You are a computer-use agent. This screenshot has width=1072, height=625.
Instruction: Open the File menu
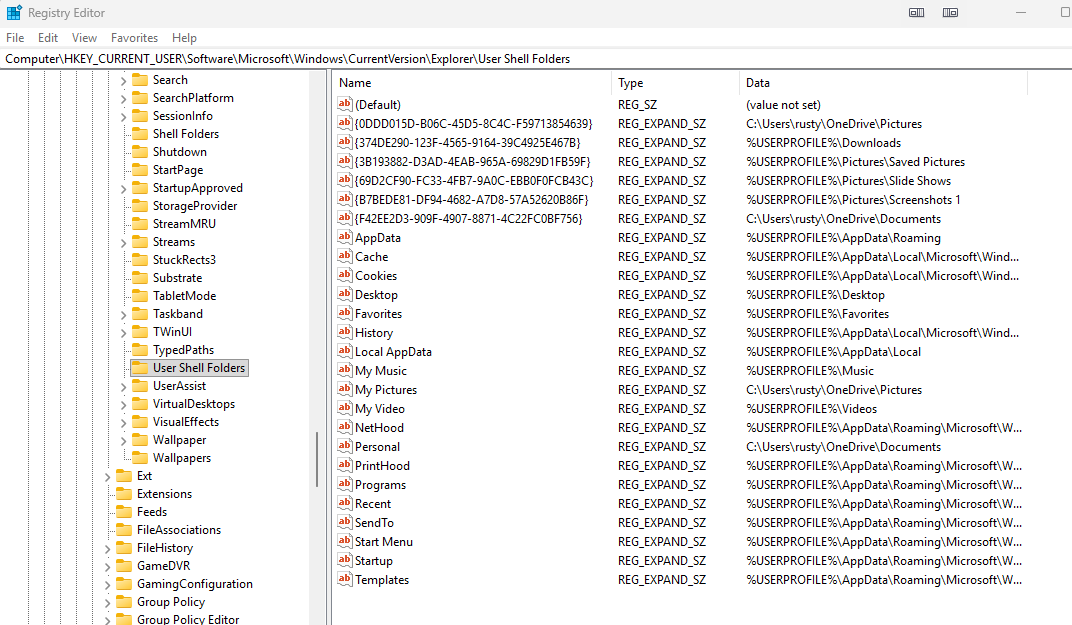(15, 38)
